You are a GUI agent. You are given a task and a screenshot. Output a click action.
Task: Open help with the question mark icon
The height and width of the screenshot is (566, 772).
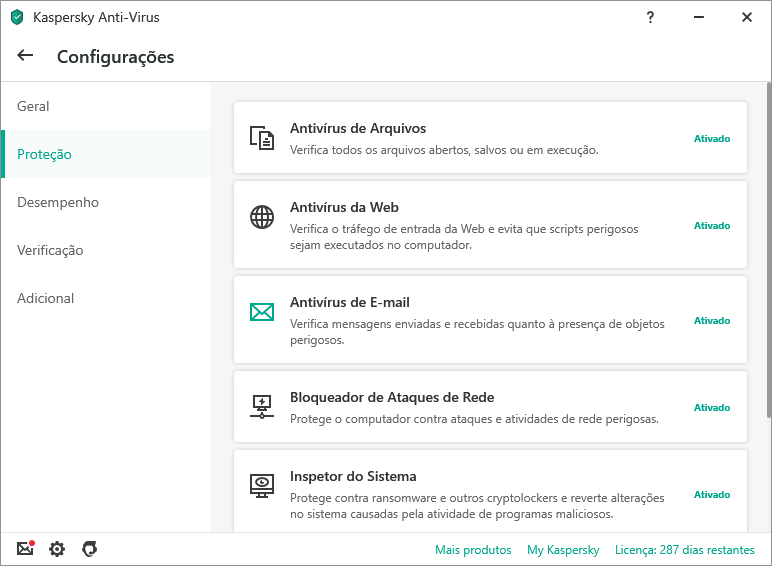(650, 17)
